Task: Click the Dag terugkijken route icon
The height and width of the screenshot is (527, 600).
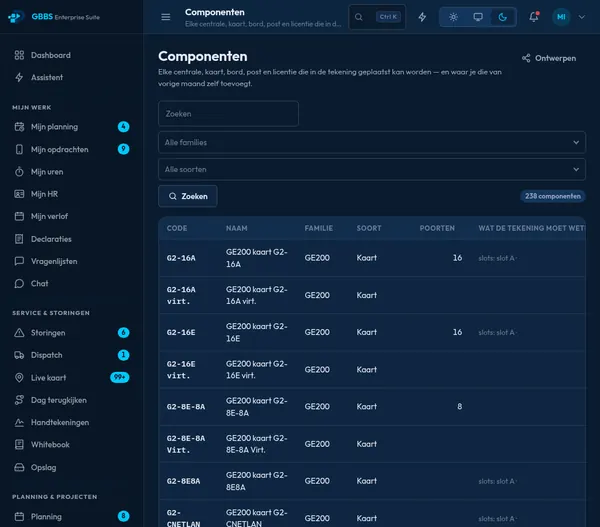Action: click(x=19, y=400)
